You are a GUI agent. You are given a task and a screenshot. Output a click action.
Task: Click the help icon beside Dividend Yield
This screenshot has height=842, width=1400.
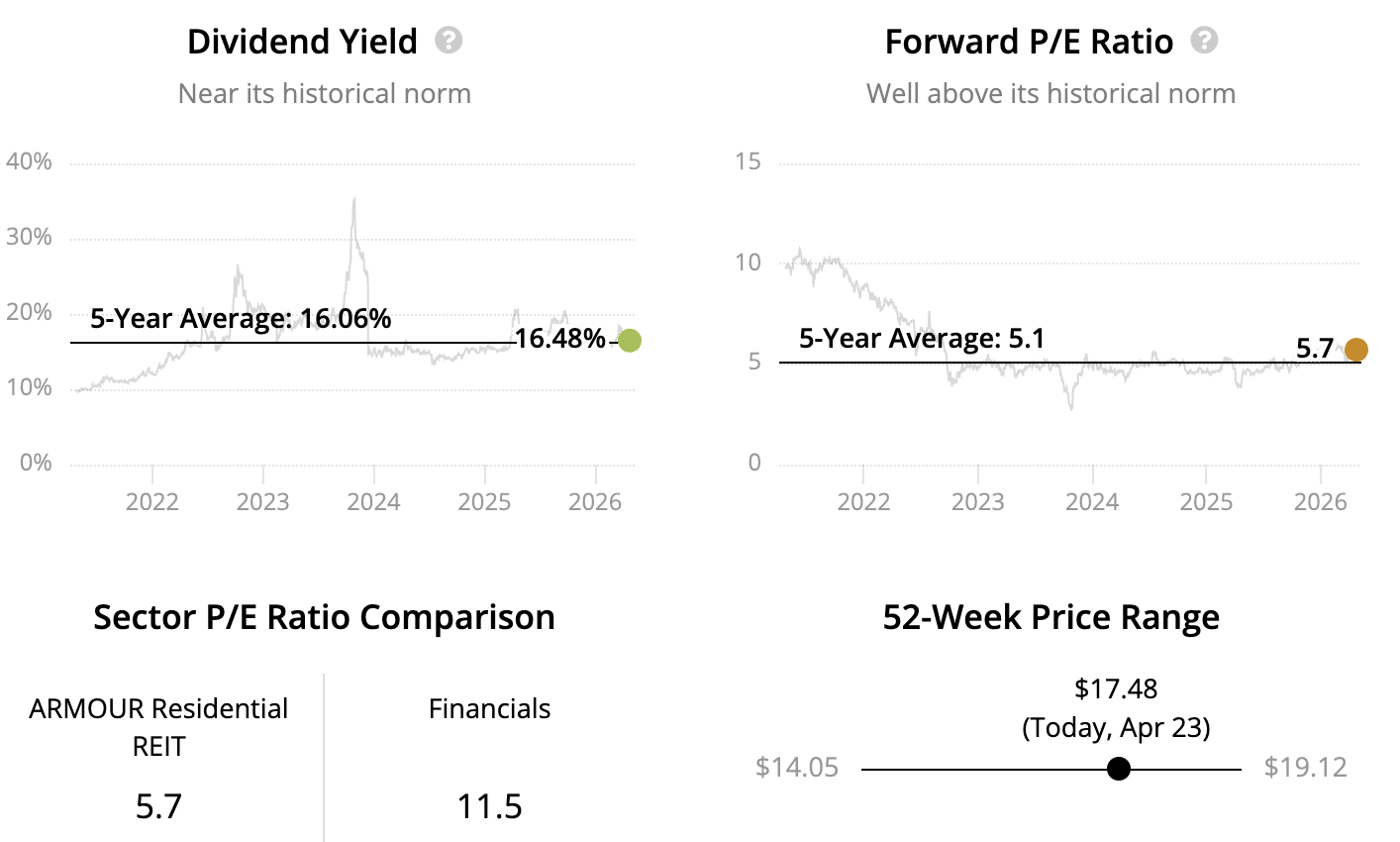coord(449,41)
